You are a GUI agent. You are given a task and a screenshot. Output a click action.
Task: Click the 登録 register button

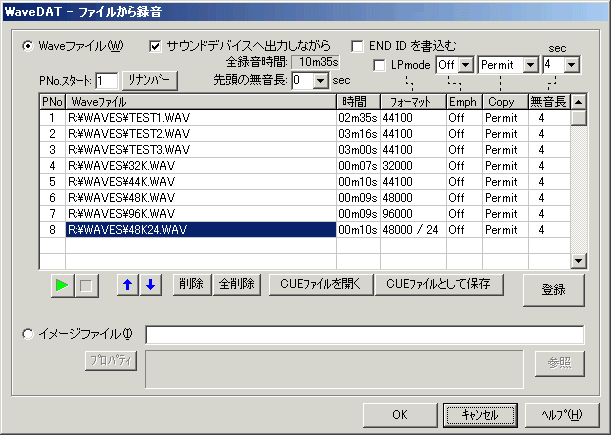coord(554,290)
